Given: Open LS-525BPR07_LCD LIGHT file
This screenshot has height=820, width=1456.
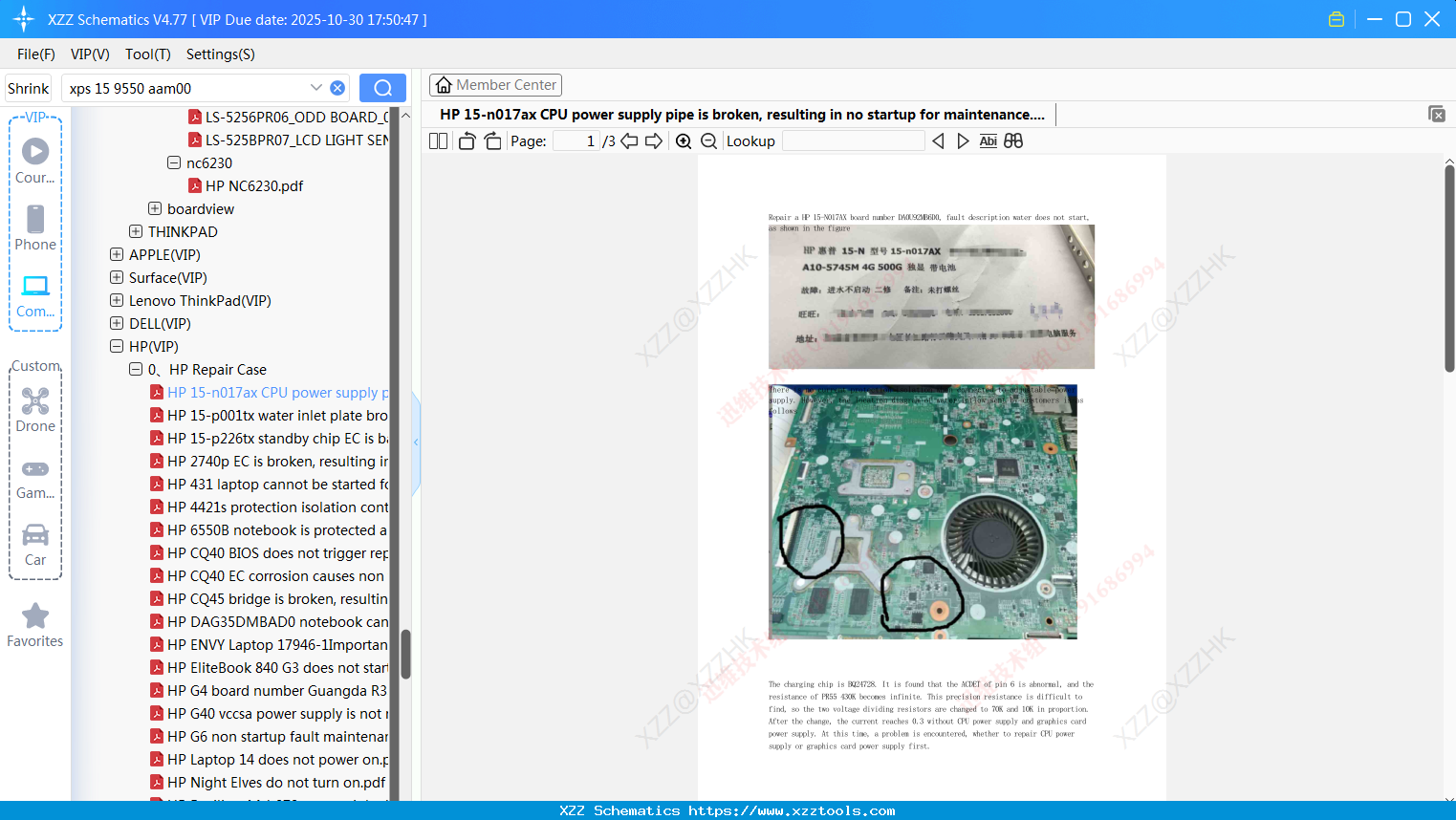Looking at the screenshot, I should [288, 140].
